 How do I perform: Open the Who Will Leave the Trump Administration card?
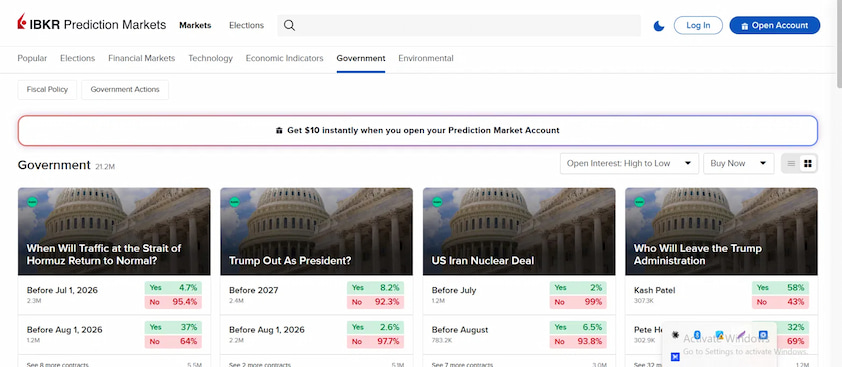pos(721,232)
